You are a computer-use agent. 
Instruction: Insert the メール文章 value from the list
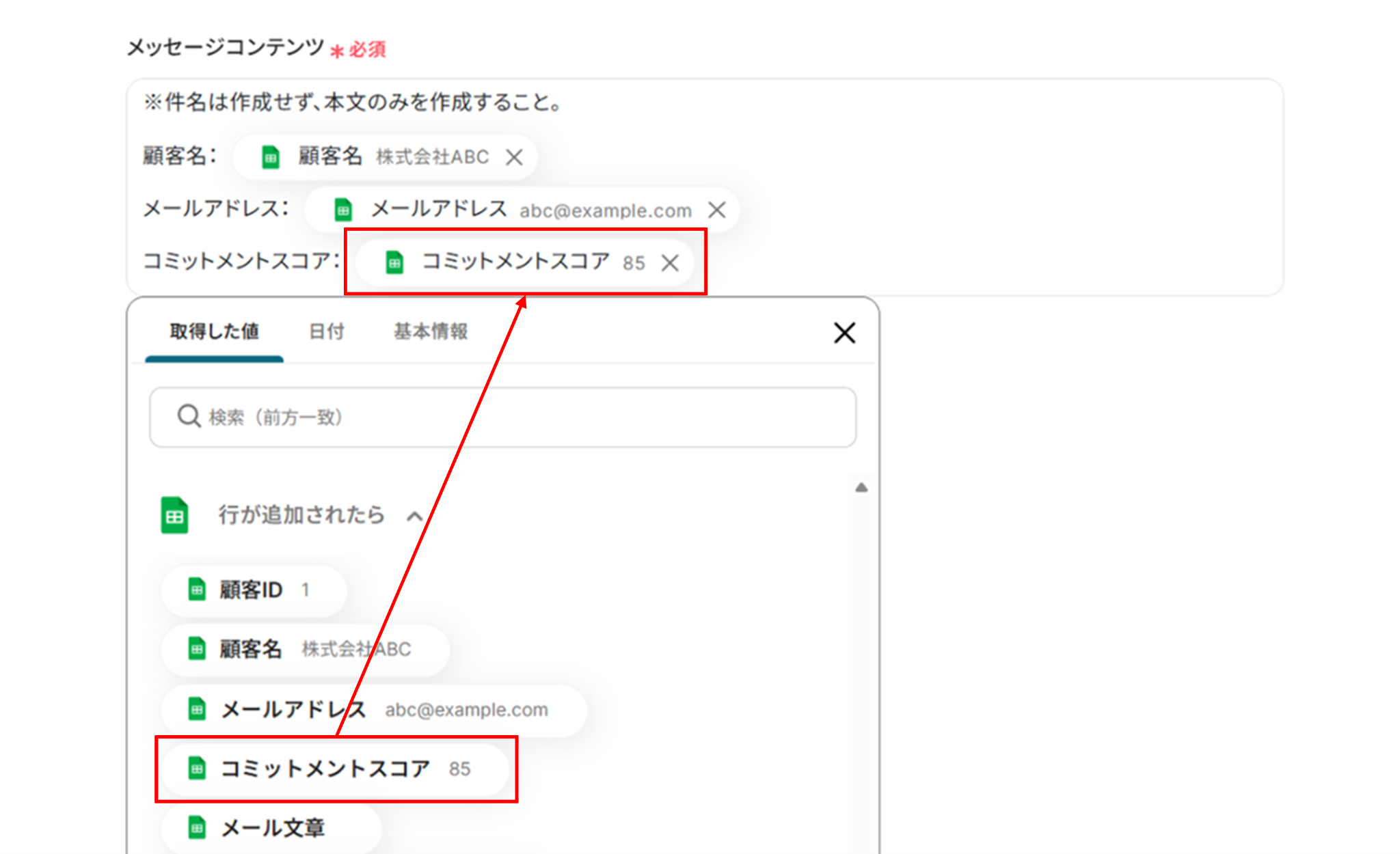tap(272, 828)
